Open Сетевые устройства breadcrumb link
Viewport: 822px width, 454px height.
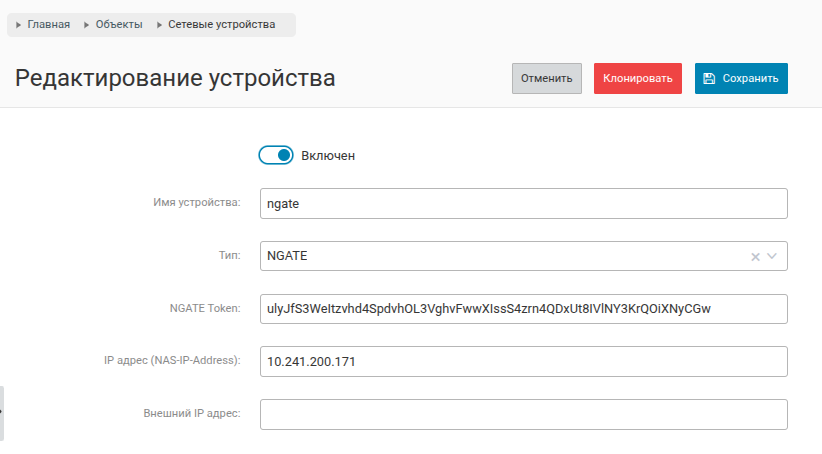221,25
